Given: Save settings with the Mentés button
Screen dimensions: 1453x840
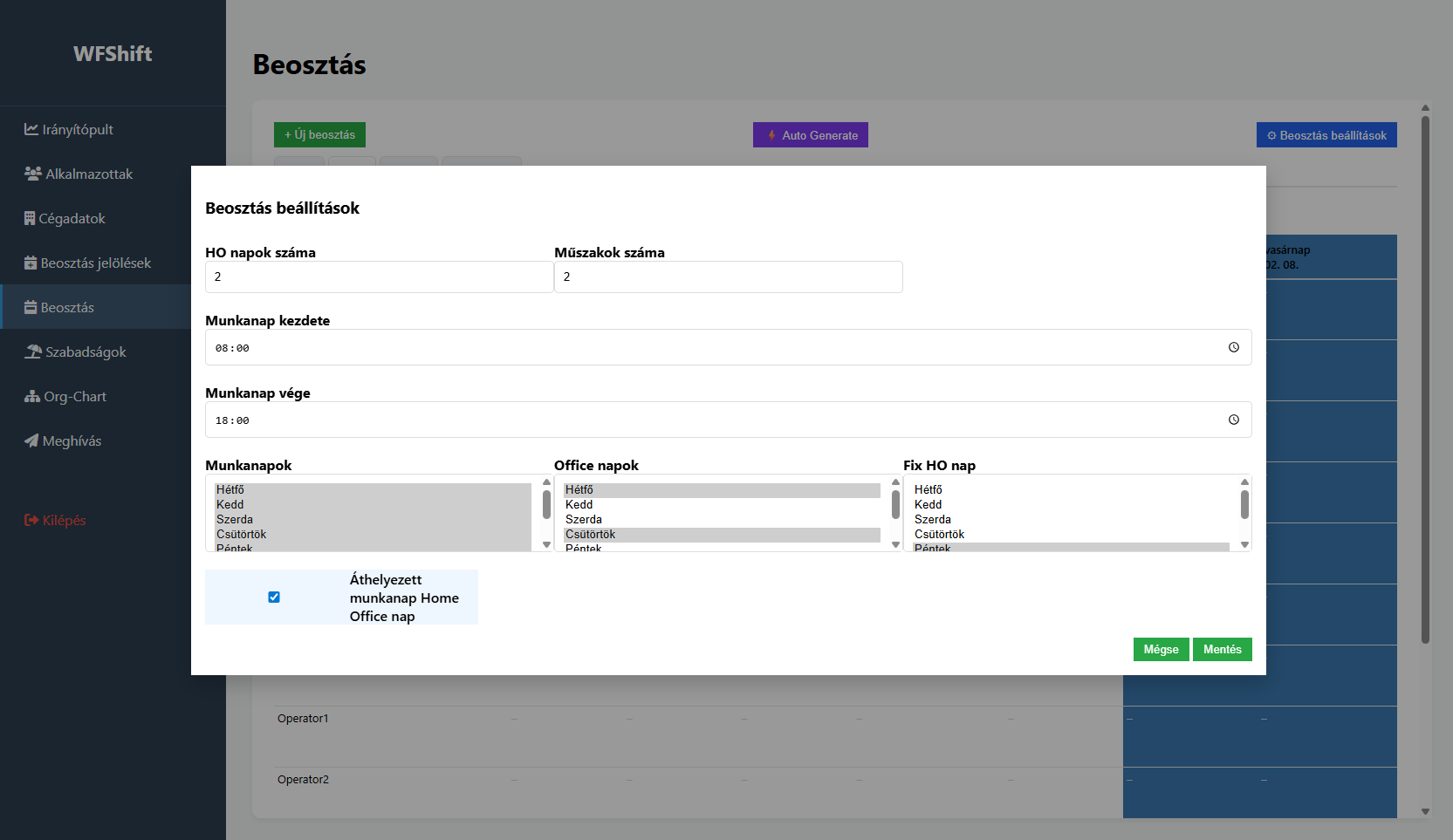Looking at the screenshot, I should 1222,649.
